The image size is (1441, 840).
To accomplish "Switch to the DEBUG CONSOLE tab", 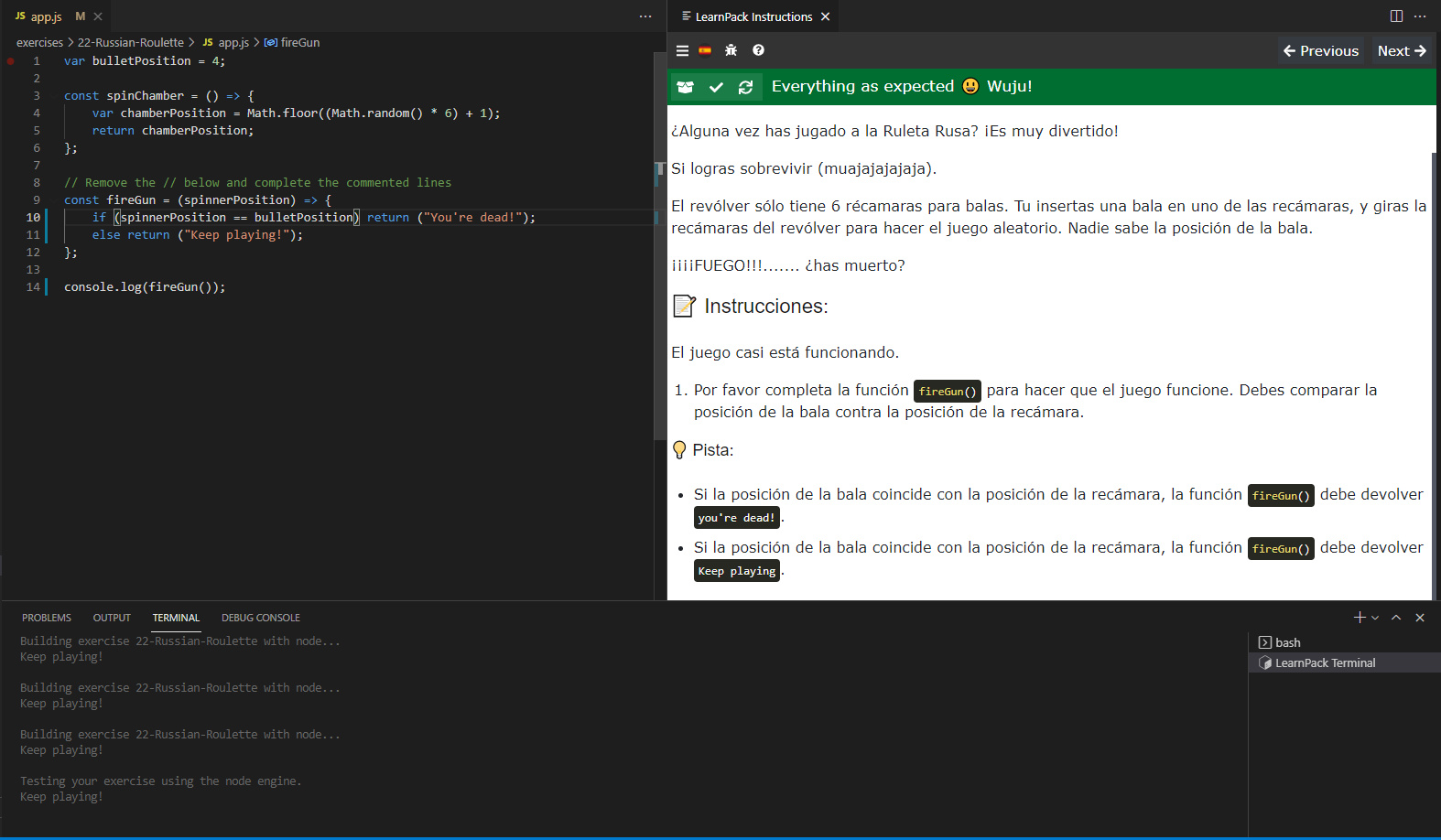I will coord(261,618).
